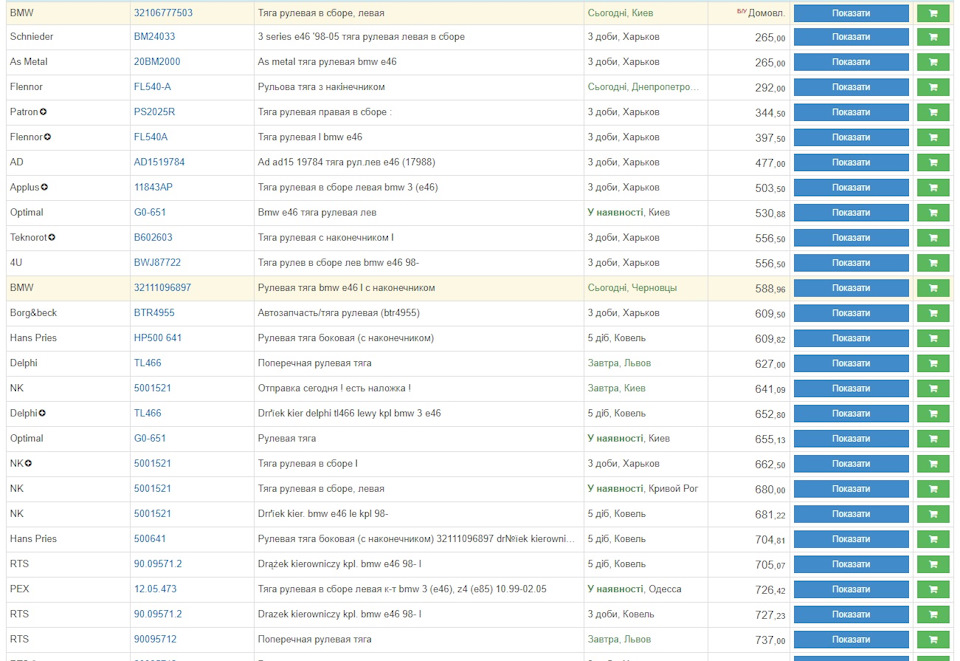Click text 'Отправка сегодня ! есть наложка !'

[334, 388]
